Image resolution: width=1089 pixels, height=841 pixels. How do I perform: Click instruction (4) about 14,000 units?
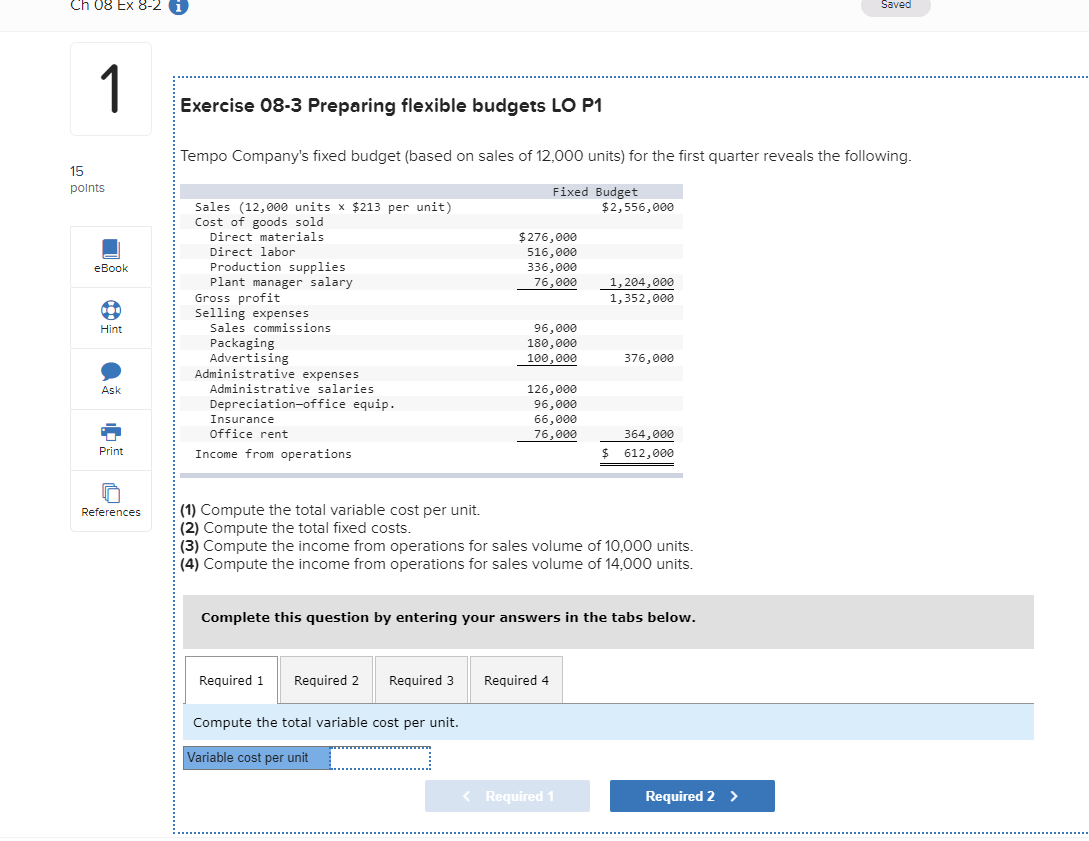[x=437, y=564]
